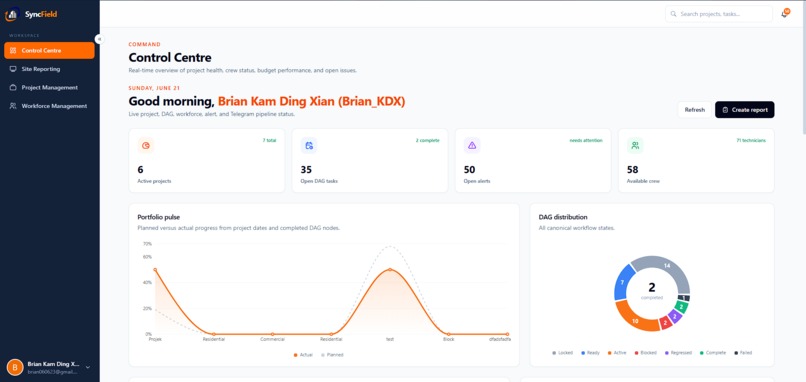The height and width of the screenshot is (382, 806).
Task: Click the Locked legend entry
Action: pos(562,353)
